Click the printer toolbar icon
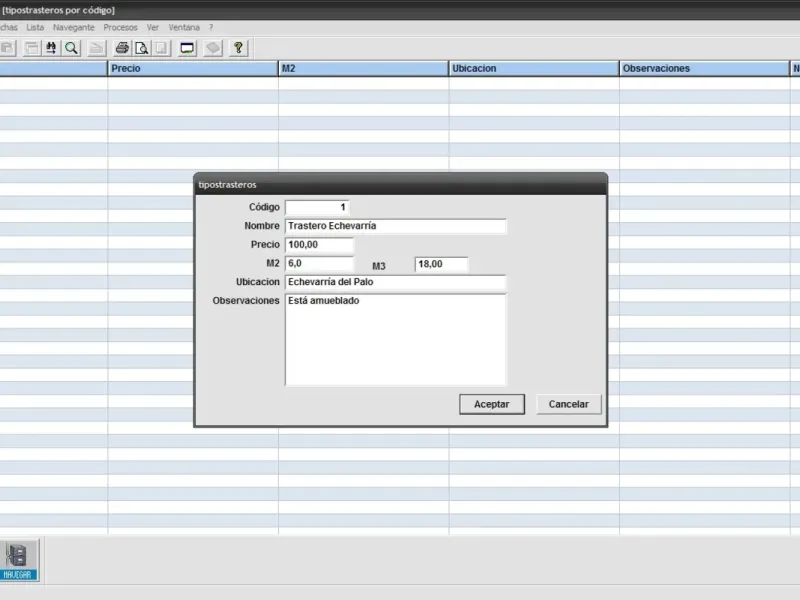800x600 pixels. [x=122, y=48]
